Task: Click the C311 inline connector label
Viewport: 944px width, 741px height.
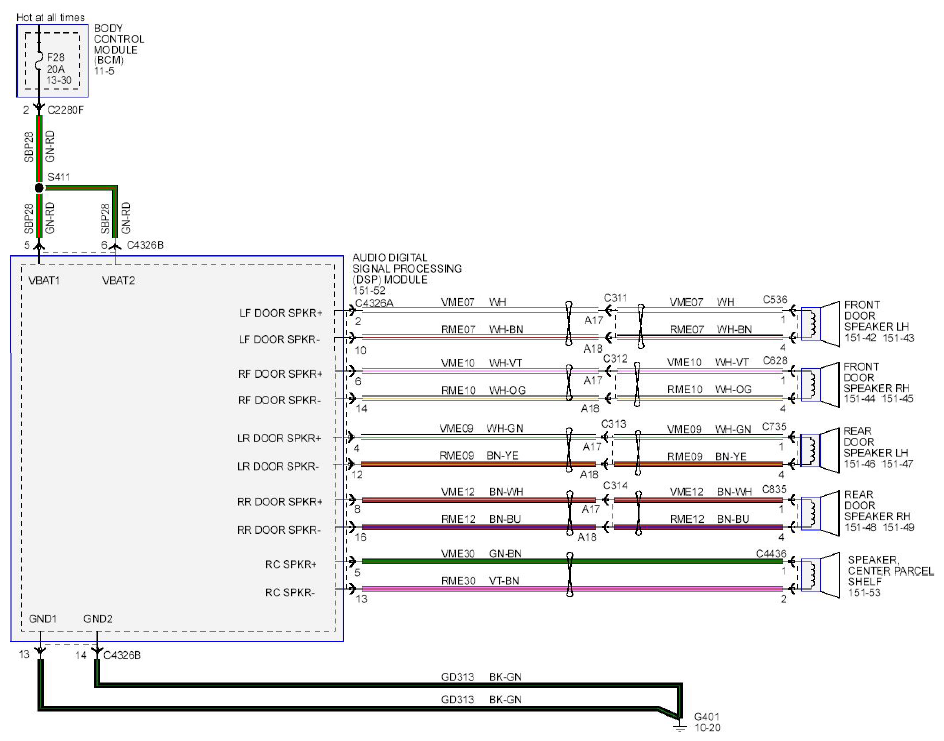Action: [x=615, y=298]
